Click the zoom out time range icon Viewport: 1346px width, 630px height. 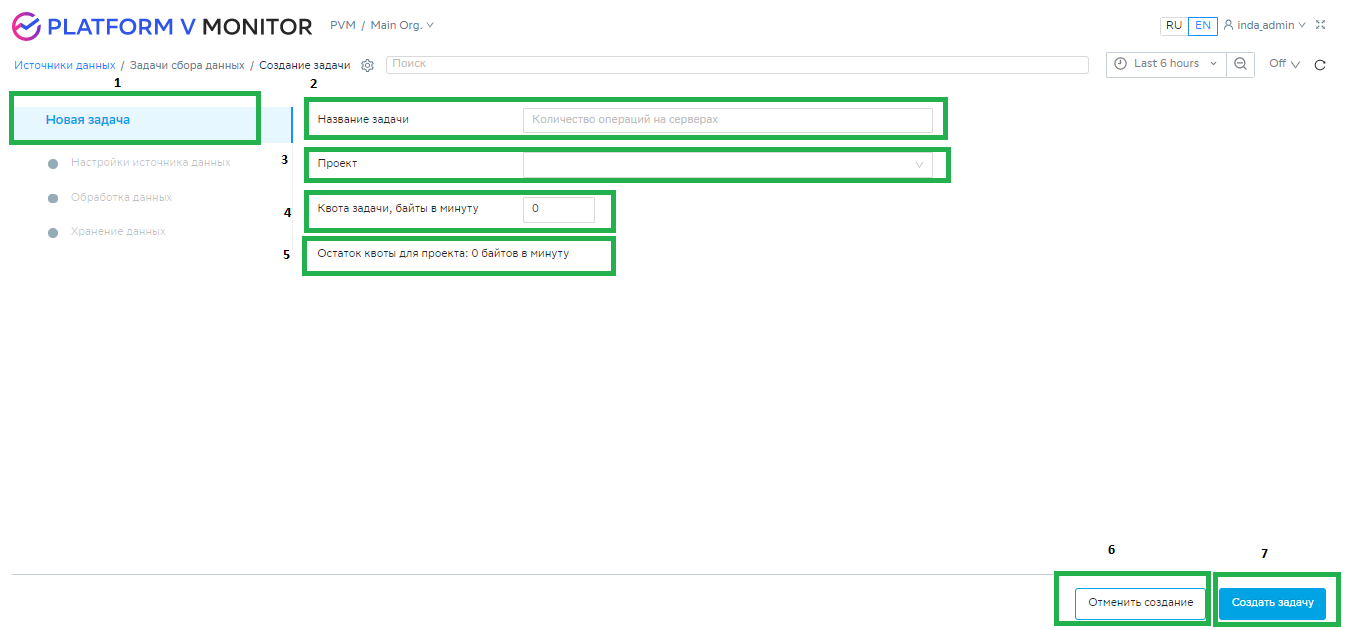[1240, 64]
